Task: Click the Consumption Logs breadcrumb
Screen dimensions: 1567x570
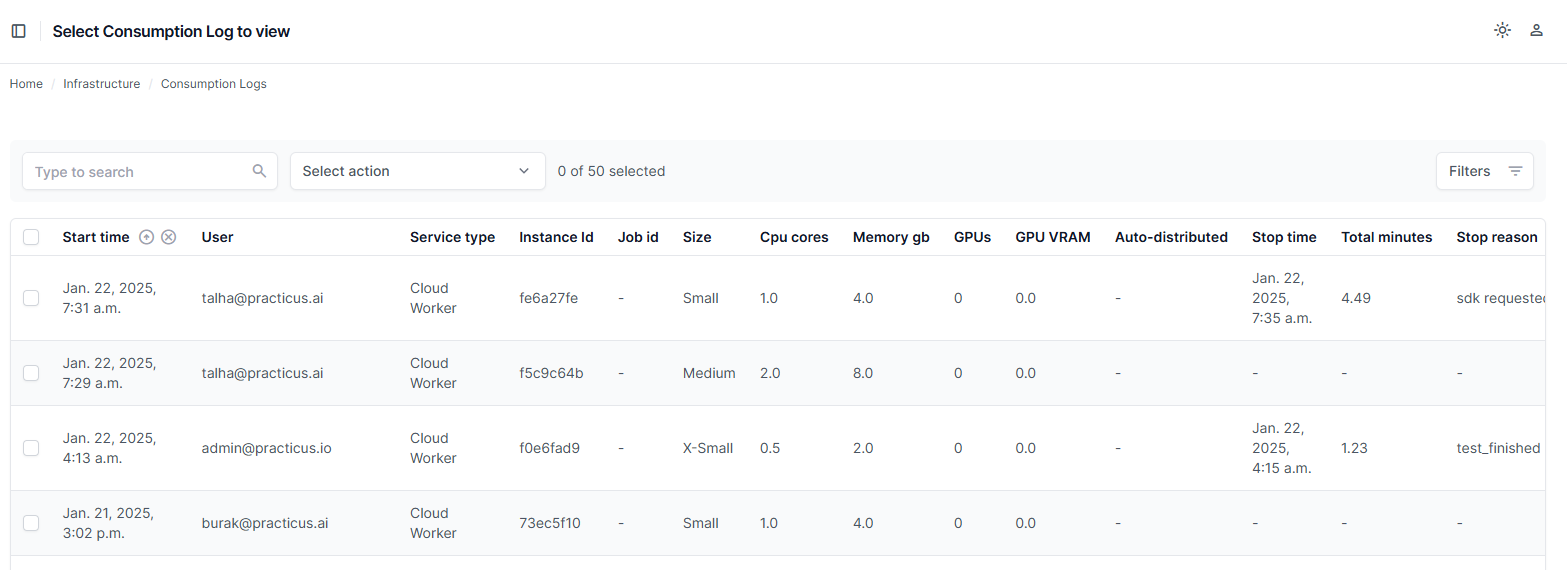Action: coord(213,84)
